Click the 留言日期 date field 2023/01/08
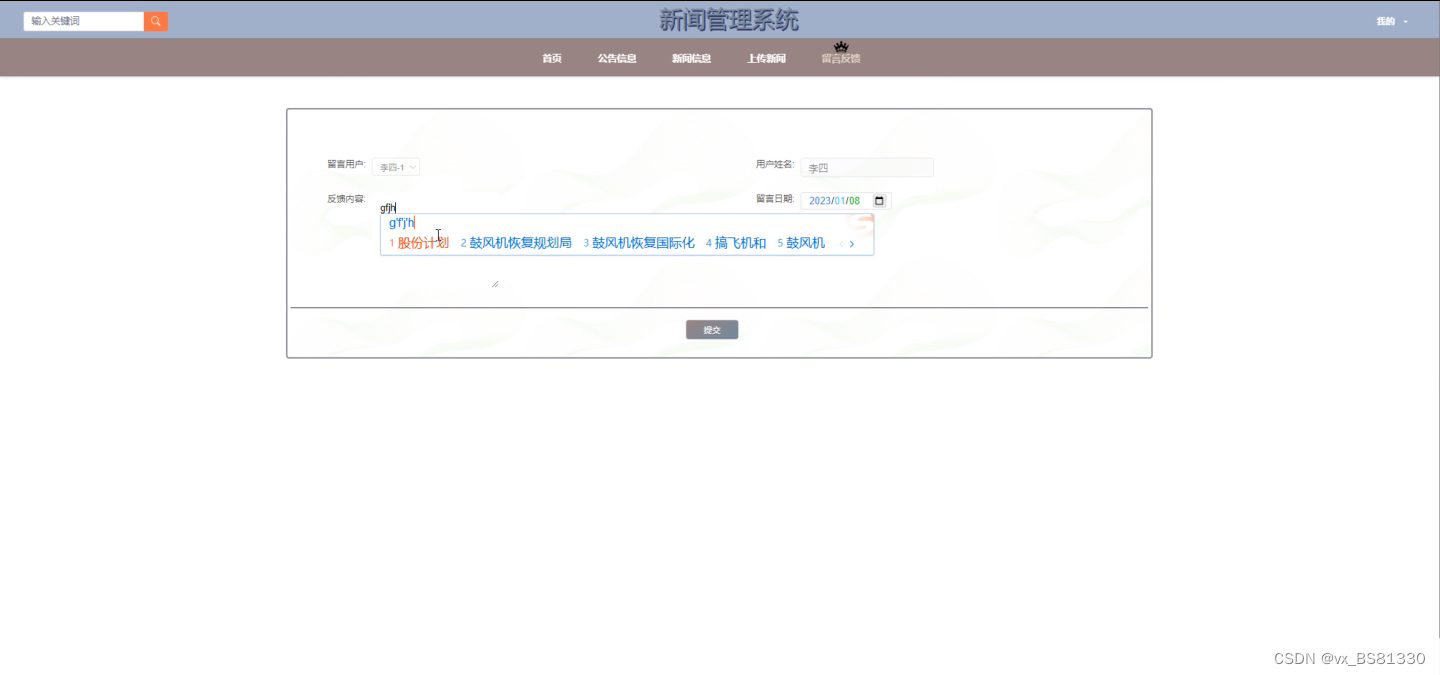Viewport: 1440px width, 675px height. 846,201
